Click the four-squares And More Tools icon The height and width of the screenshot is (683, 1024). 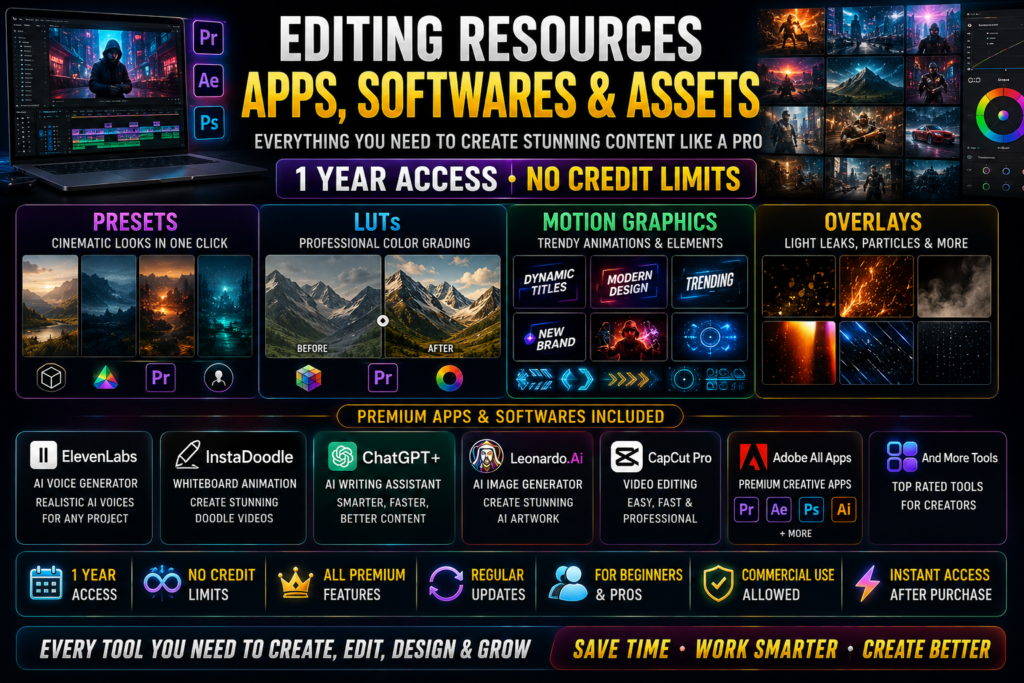tap(902, 456)
